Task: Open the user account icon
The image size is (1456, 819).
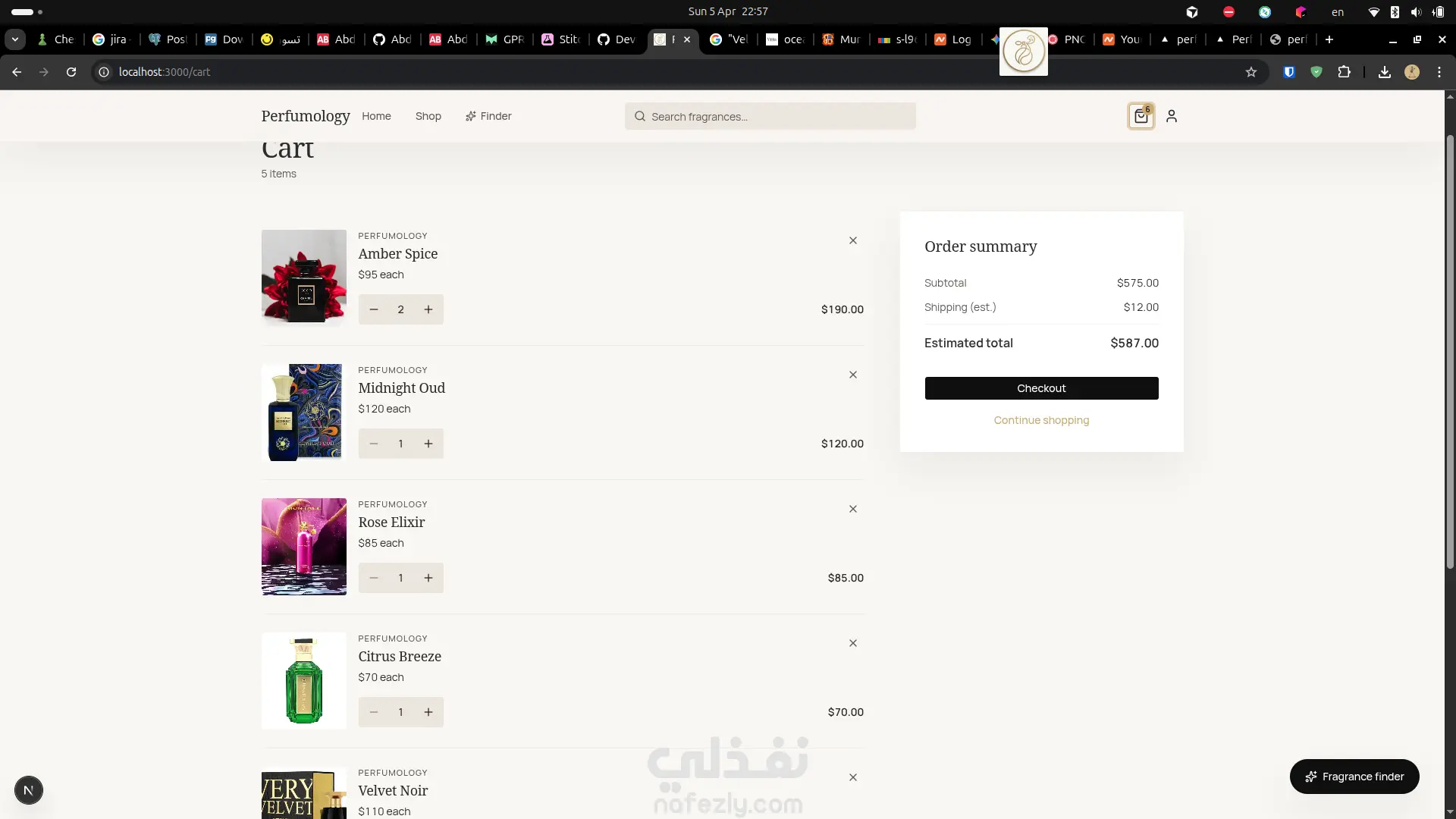Action: coord(1172,116)
